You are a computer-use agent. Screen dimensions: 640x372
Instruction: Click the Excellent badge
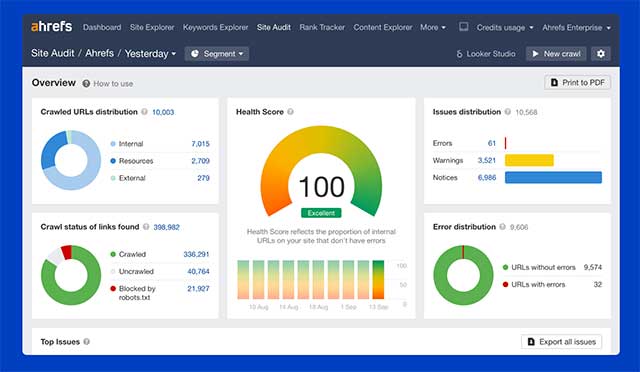[321, 213]
